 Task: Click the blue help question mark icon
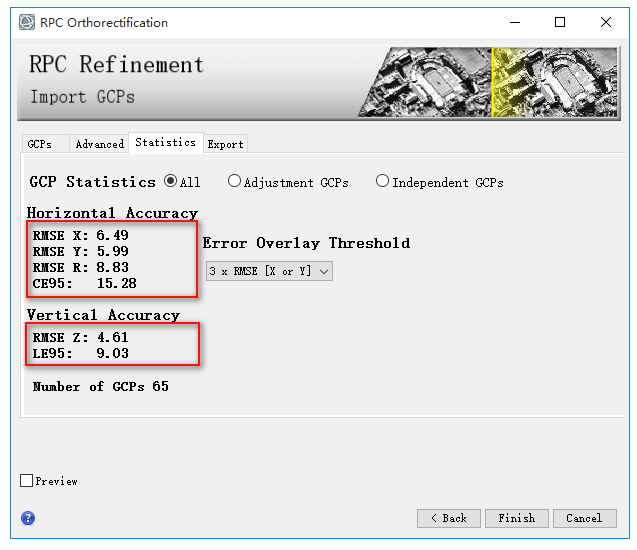pyautogui.click(x=28, y=518)
